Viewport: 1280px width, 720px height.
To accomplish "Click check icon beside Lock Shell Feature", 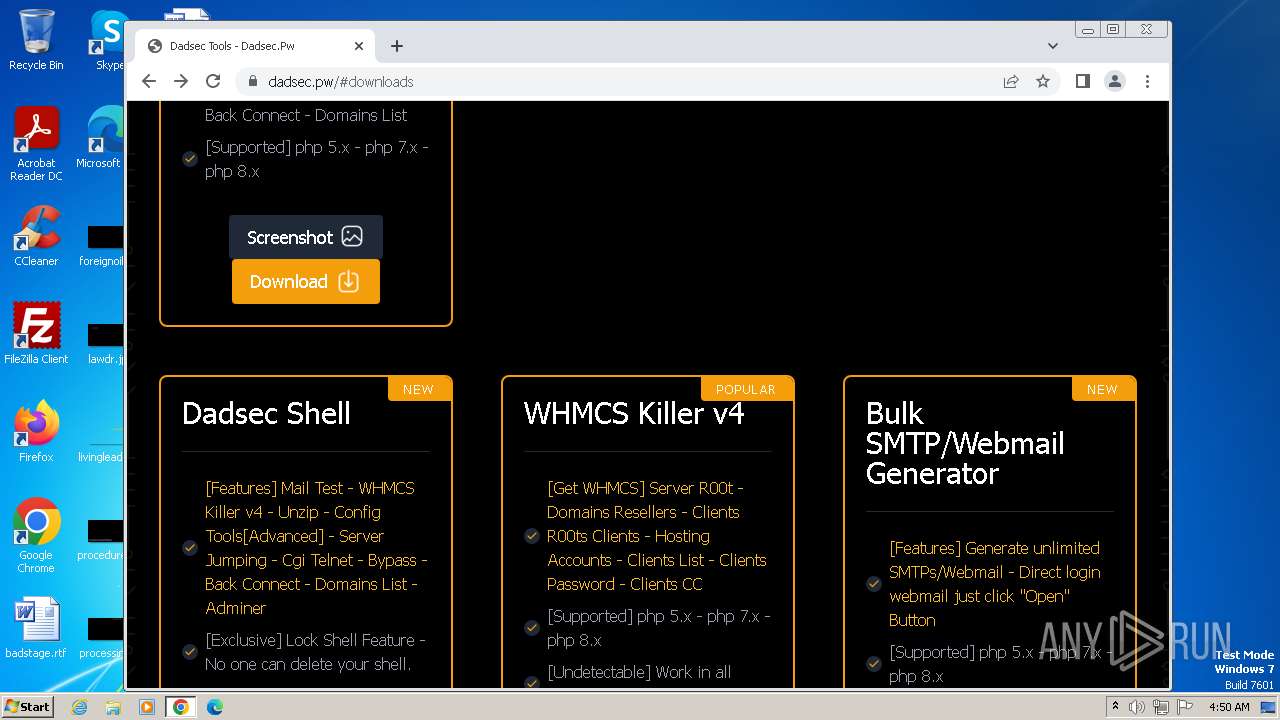I will (x=190, y=652).
